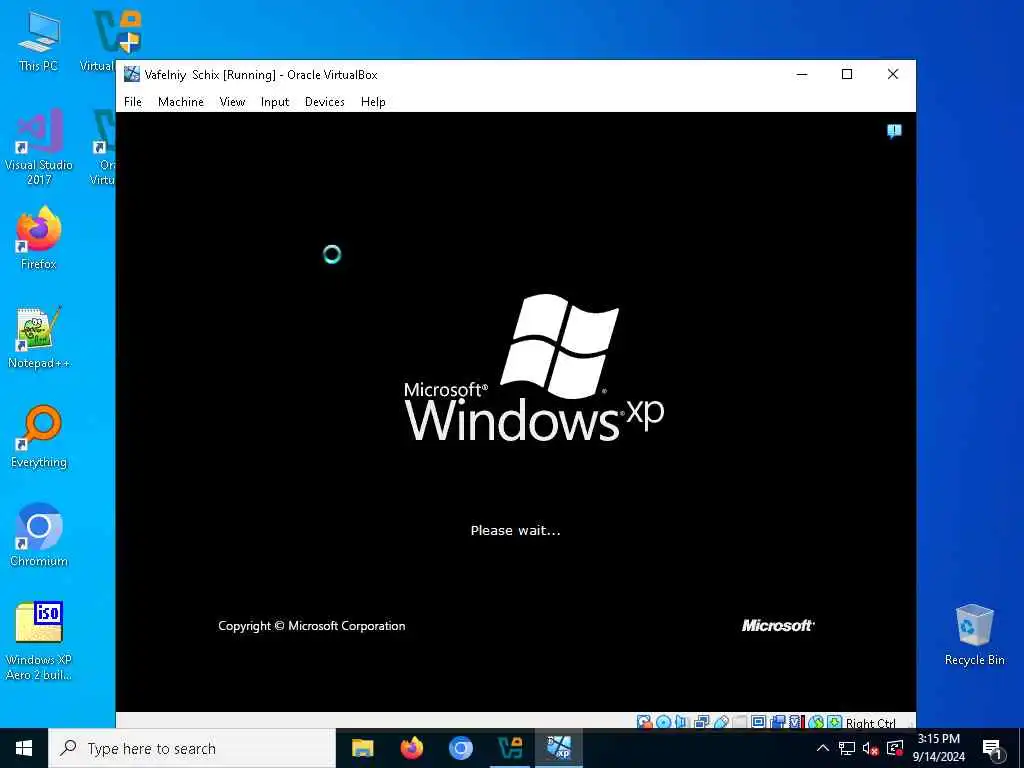Open Firefox from the taskbar
The width and height of the screenshot is (1024, 768).
point(411,748)
